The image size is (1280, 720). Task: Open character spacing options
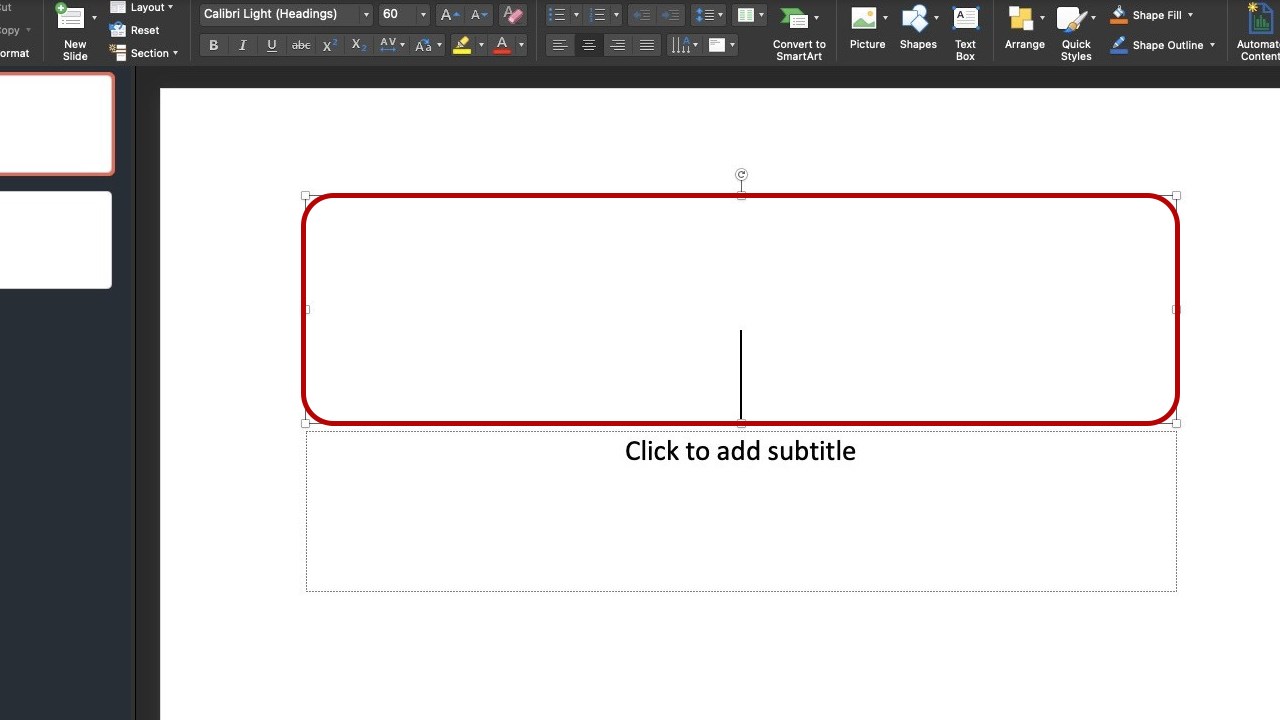point(391,45)
